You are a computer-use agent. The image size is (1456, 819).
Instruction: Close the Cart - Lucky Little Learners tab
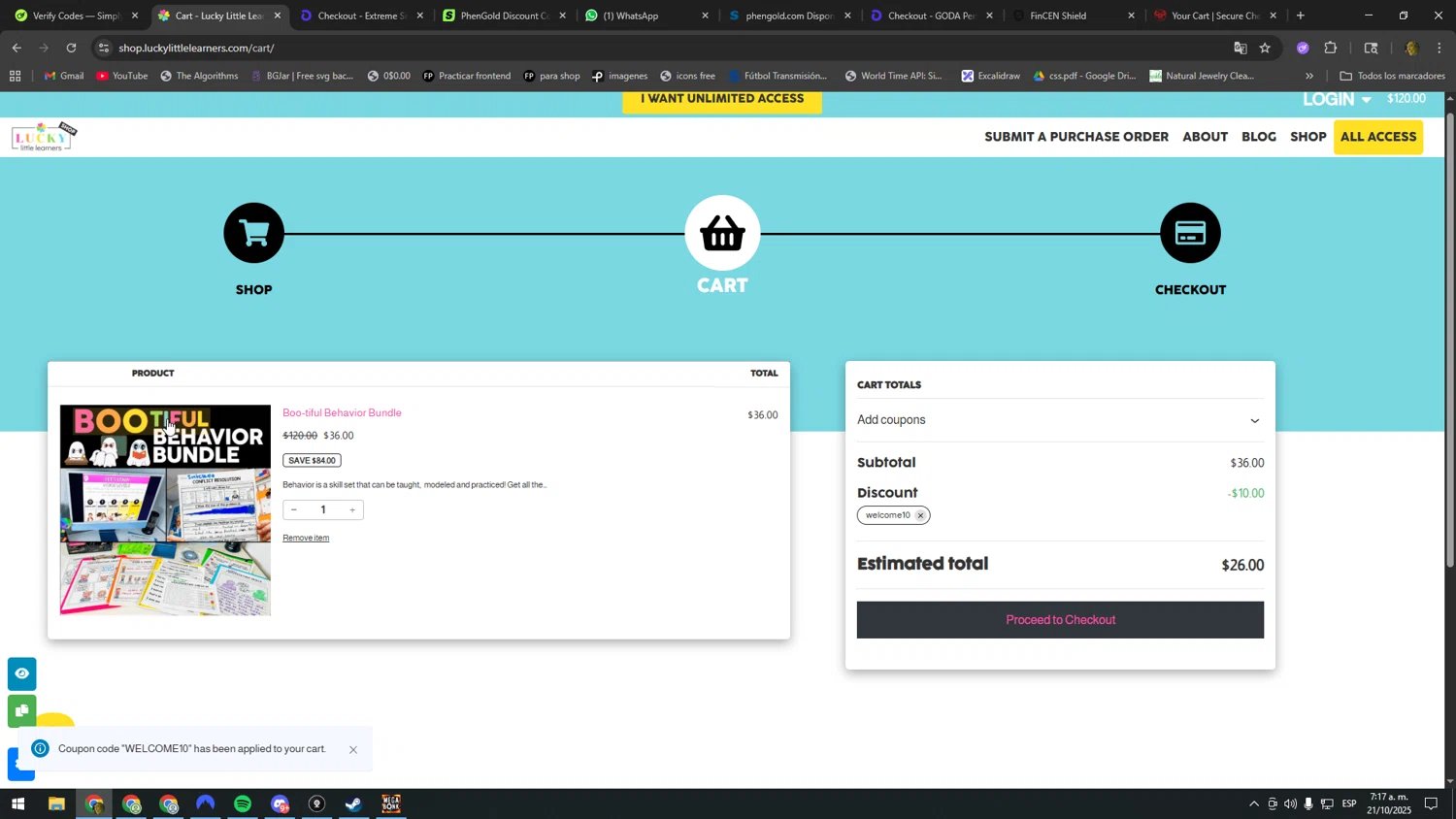click(x=278, y=16)
